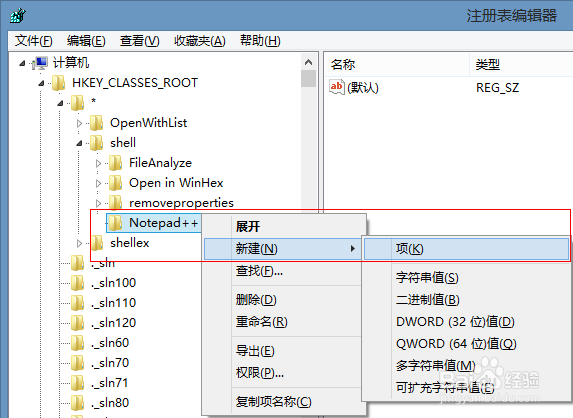573x418 pixels.
Task: Click the ._sln100 folder icon
Action: (x=77, y=283)
